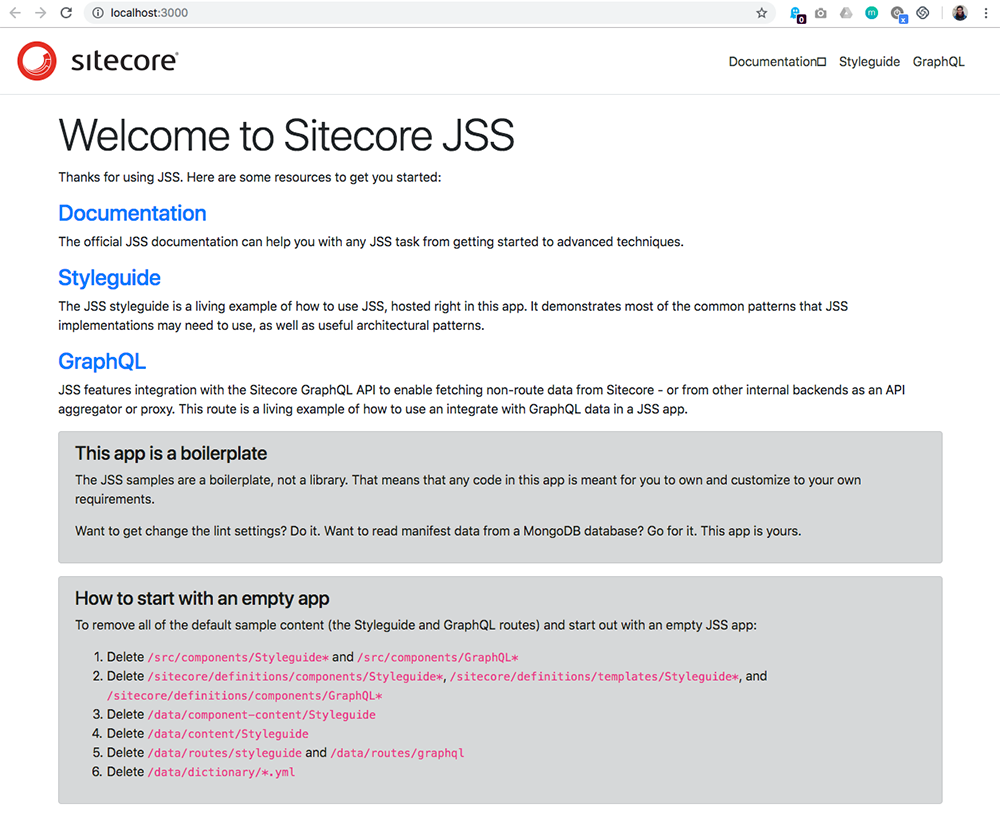Follow the blue GraphQL heading link
Viewport: 1000px width, 831px height.
[102, 362]
